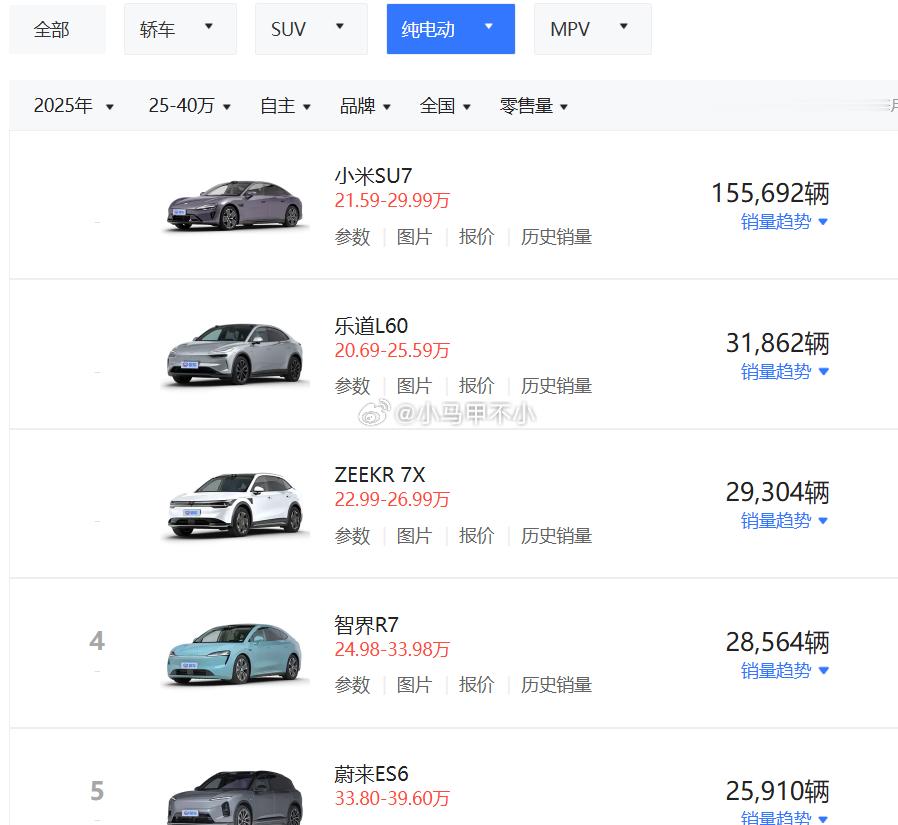Screen dimensions: 898x825
Task: Click the 28,564辆 sales figure
Action: (x=778, y=642)
